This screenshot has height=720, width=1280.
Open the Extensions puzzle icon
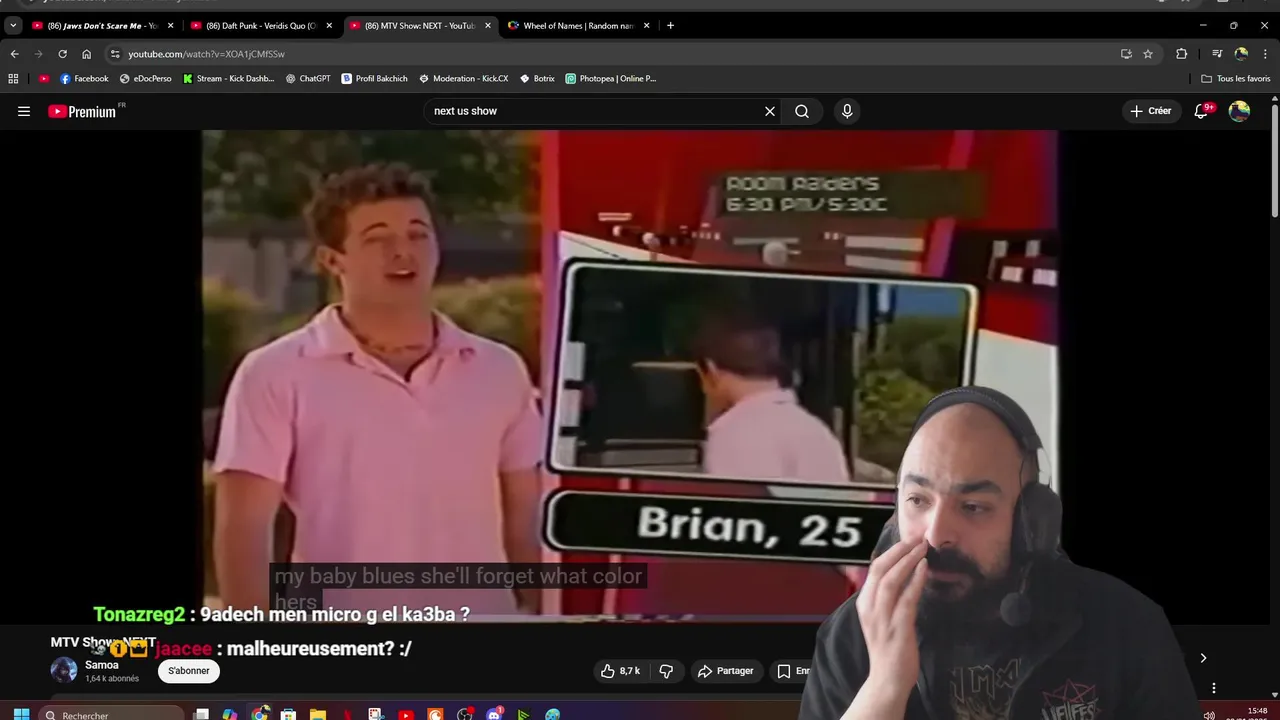pos(1181,54)
